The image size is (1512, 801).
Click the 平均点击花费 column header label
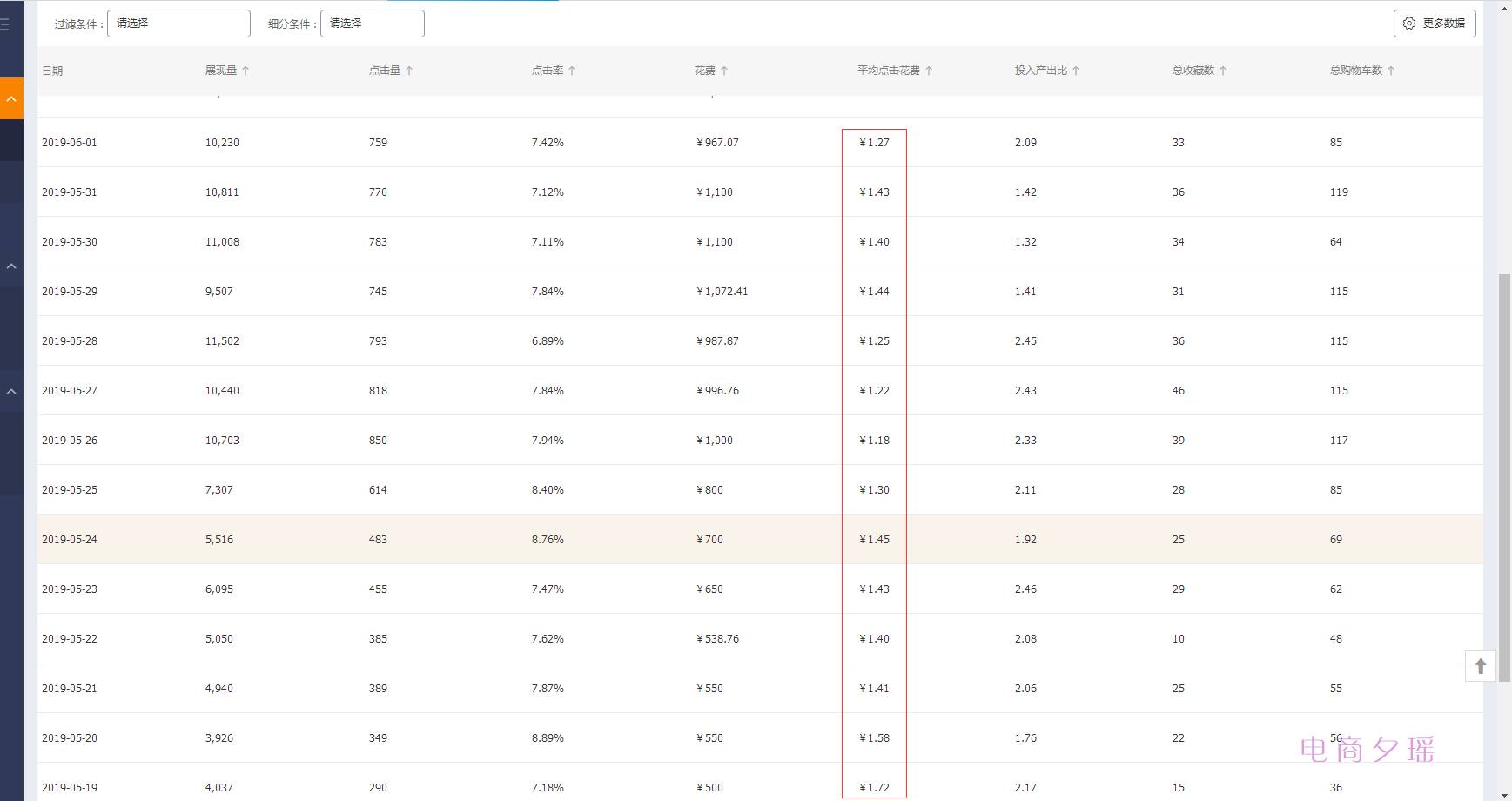pyautogui.click(x=889, y=71)
